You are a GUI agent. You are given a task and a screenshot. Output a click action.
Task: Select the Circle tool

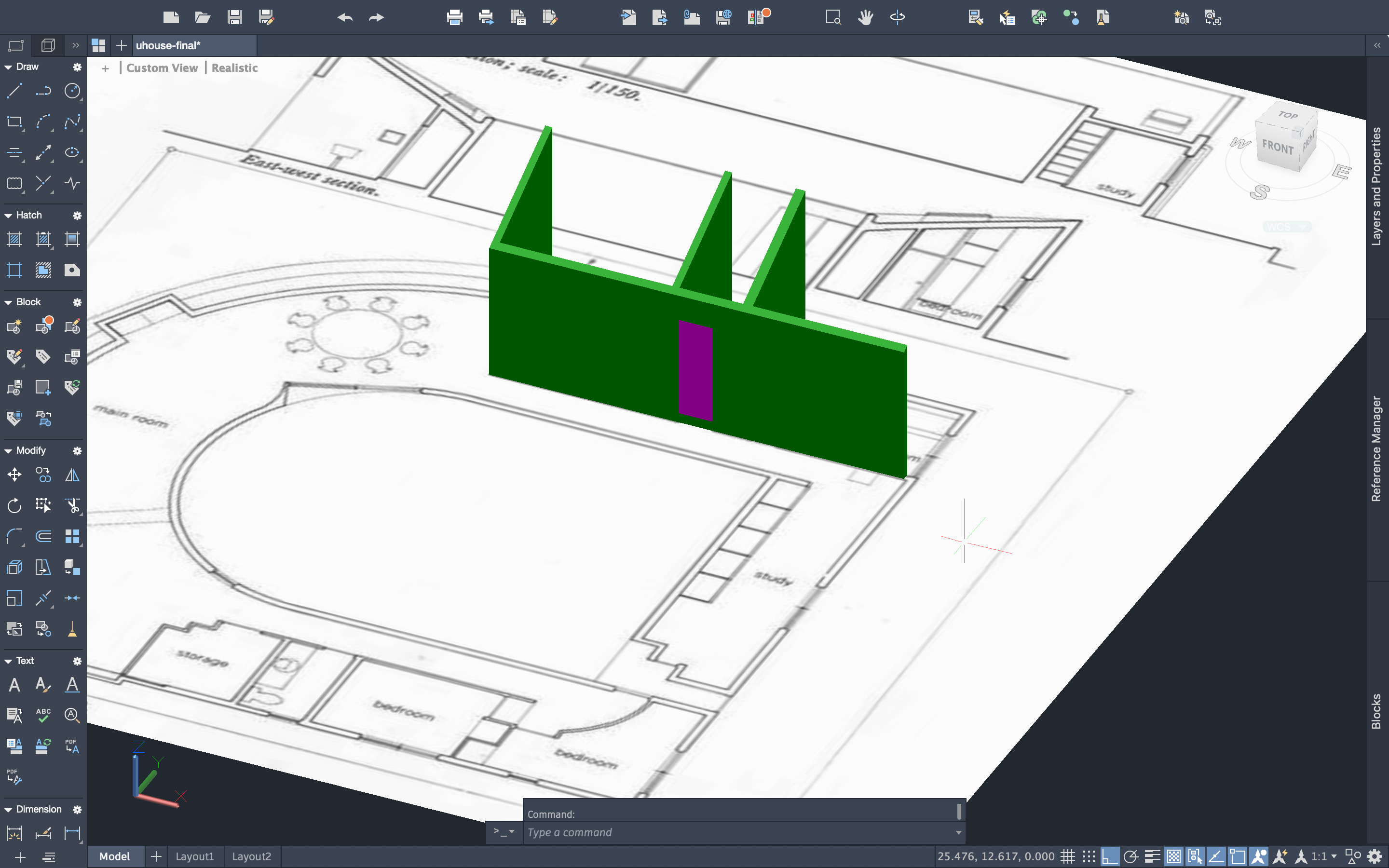(x=71, y=92)
